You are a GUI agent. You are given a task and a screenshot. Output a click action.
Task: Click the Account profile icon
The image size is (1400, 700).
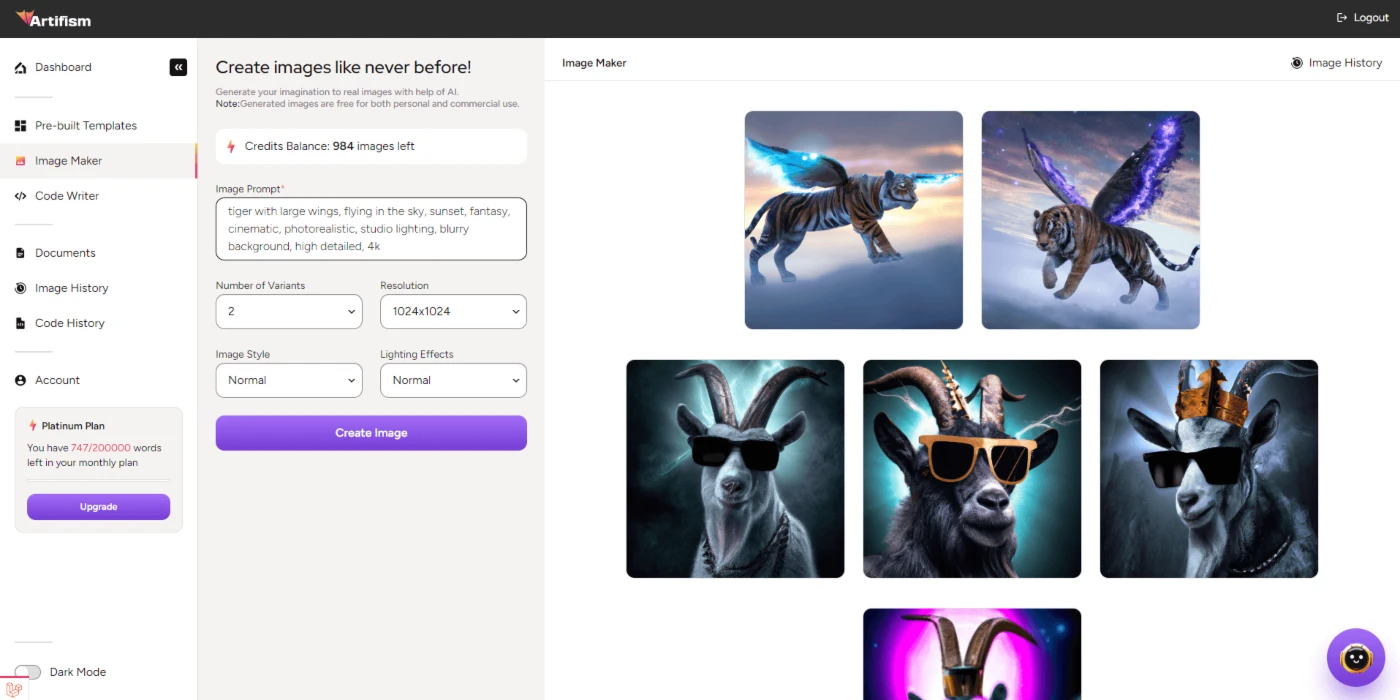pyautogui.click(x=20, y=380)
